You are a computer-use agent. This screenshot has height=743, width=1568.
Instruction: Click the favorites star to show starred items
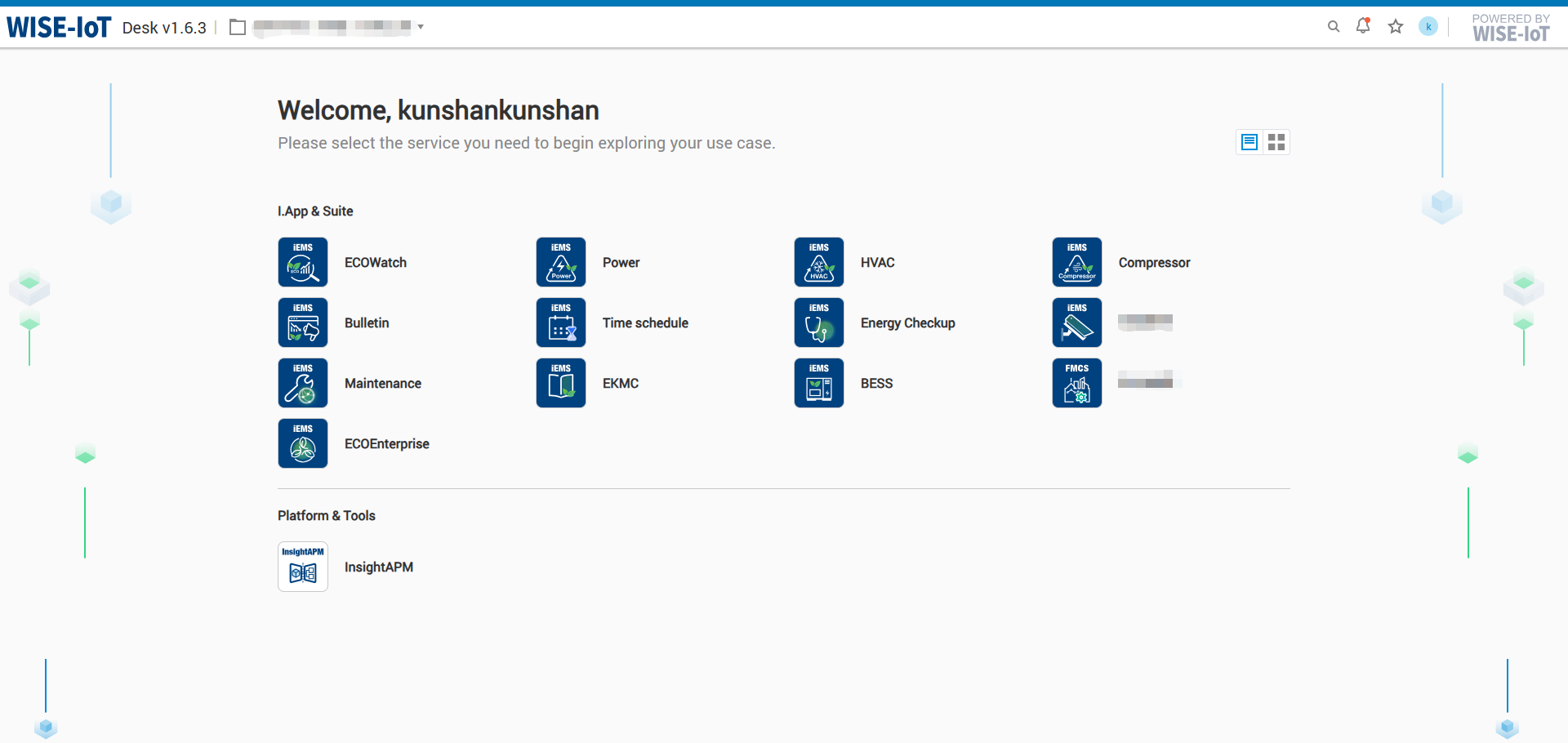click(x=1395, y=26)
